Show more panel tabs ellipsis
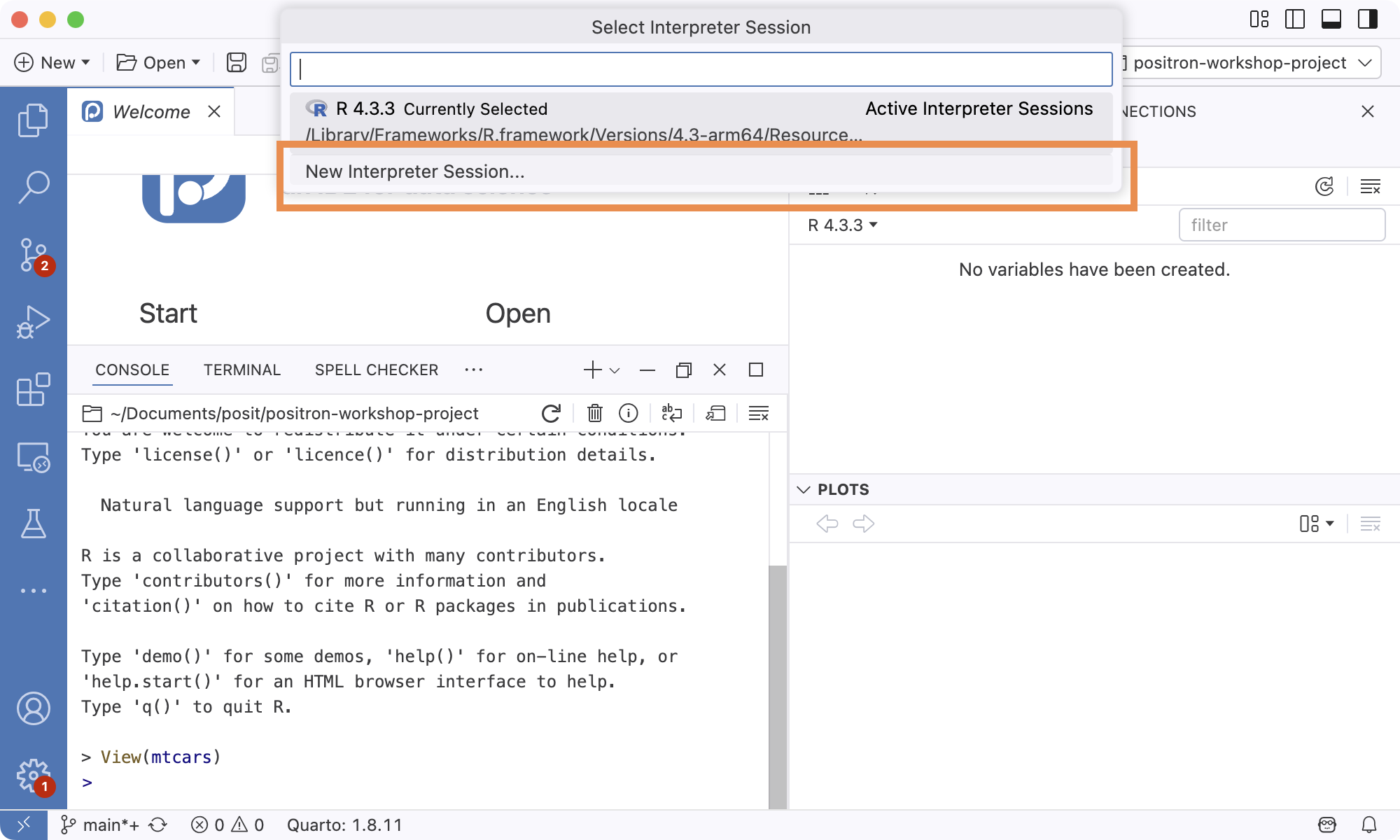Viewport: 1400px width, 840px height. point(474,370)
